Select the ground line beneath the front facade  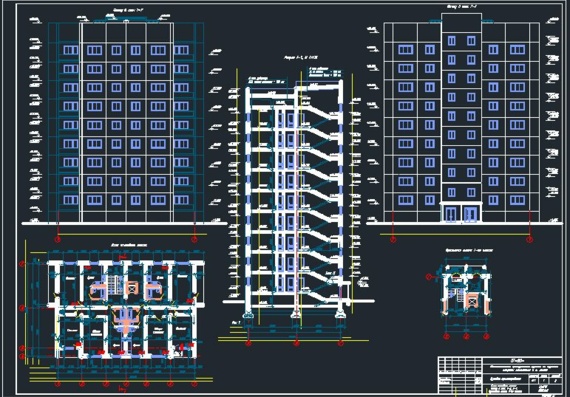coord(124,223)
